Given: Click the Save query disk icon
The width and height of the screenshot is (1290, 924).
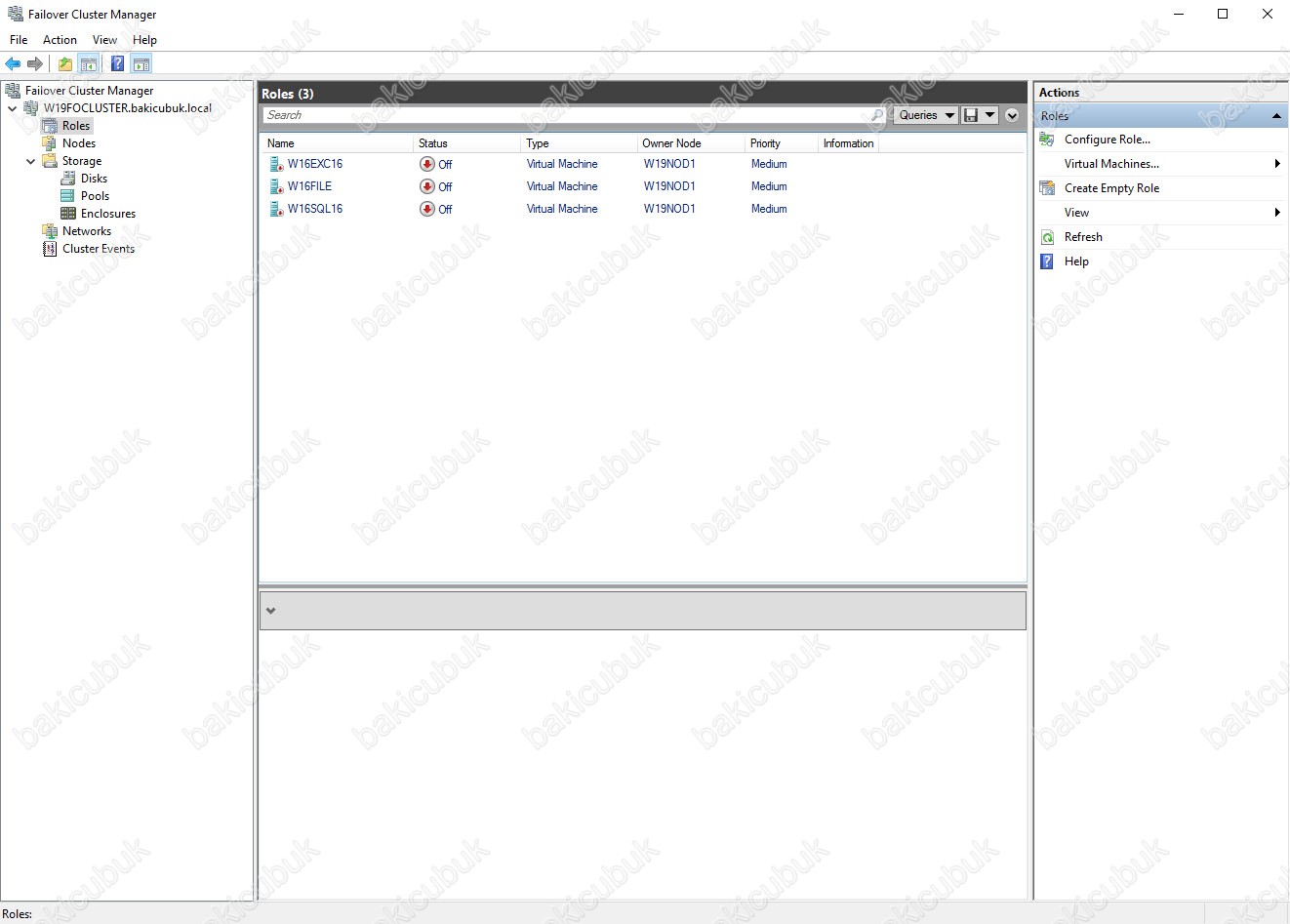Looking at the screenshot, I should [x=971, y=115].
